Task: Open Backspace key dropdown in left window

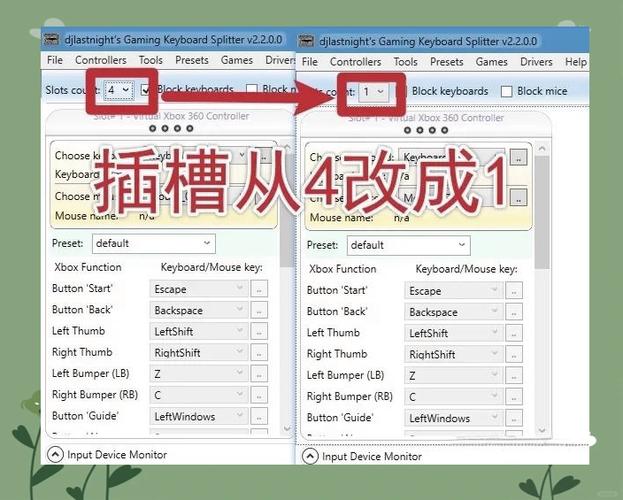Action: [199, 310]
